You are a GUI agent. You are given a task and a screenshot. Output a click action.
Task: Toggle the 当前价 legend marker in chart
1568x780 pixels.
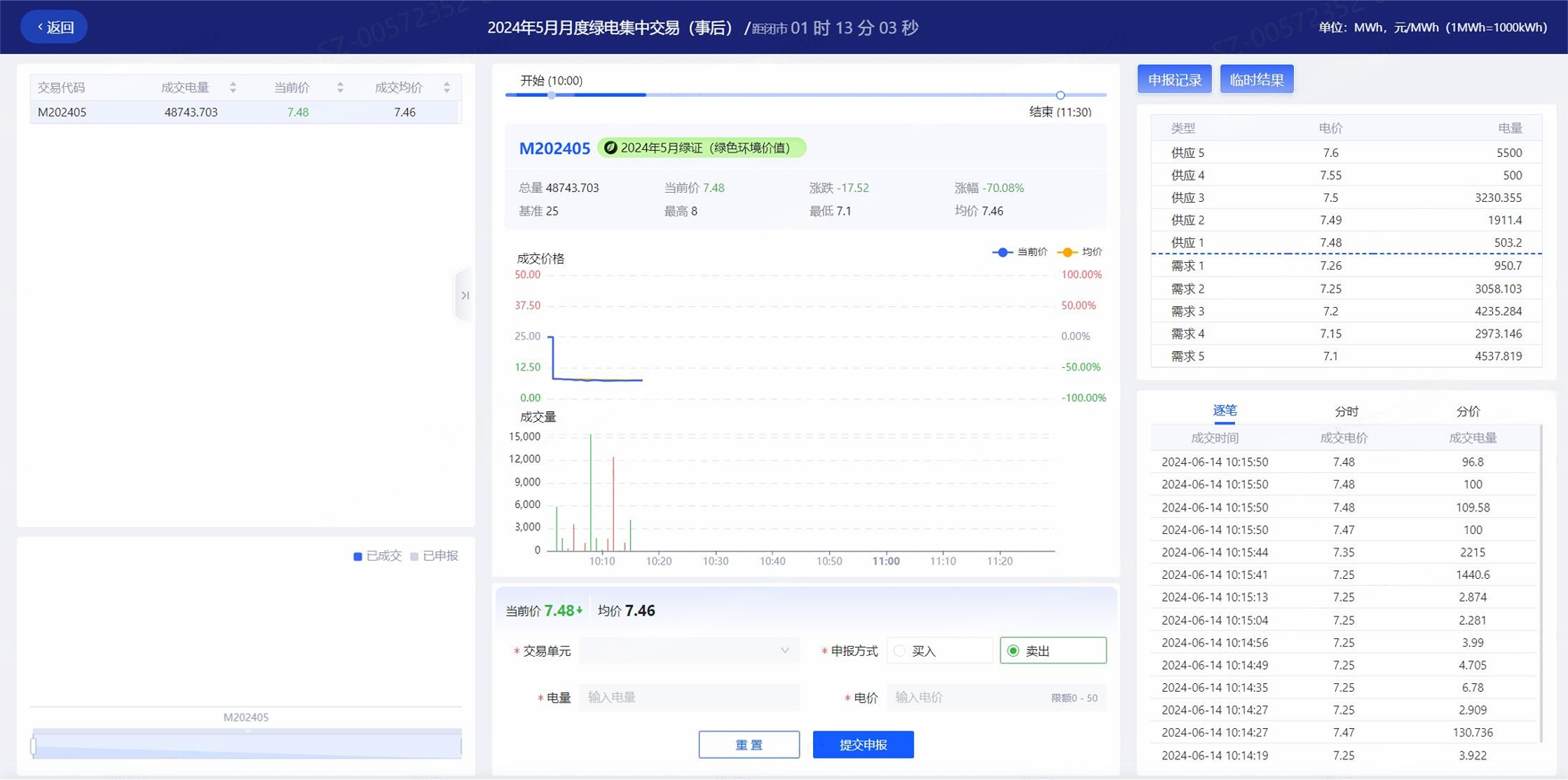tap(1002, 252)
